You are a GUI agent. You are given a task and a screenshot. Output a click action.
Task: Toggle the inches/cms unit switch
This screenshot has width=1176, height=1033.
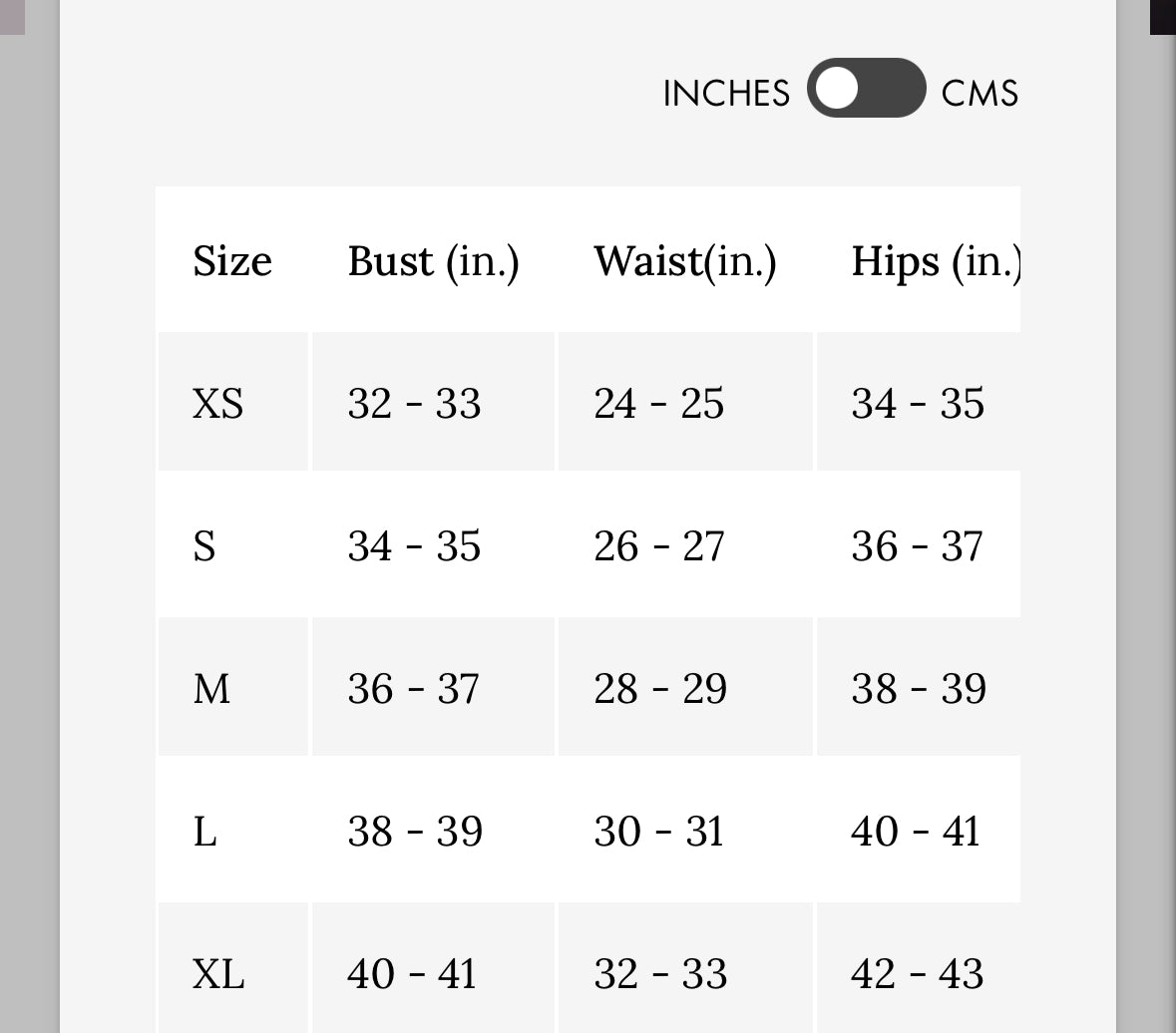point(866,89)
